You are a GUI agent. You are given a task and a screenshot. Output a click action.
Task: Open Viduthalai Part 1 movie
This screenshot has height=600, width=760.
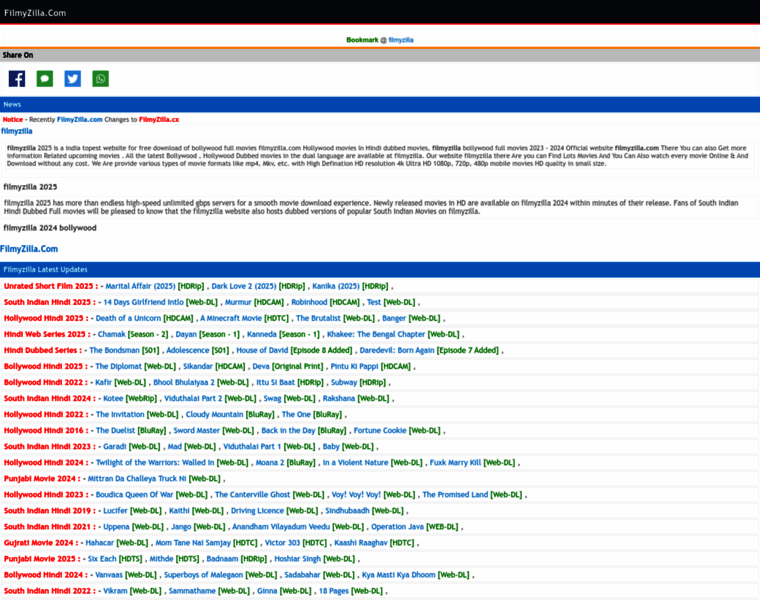click(252, 446)
